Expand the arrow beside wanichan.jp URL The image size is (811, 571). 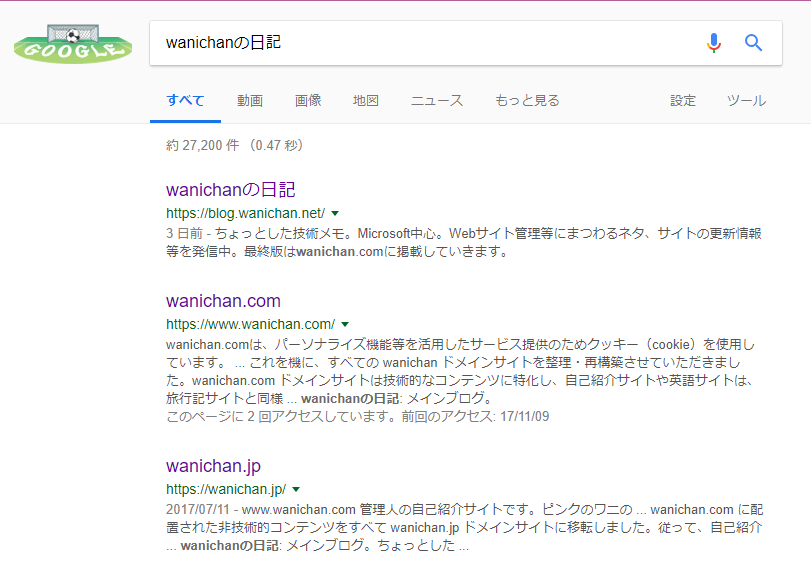click(x=296, y=489)
